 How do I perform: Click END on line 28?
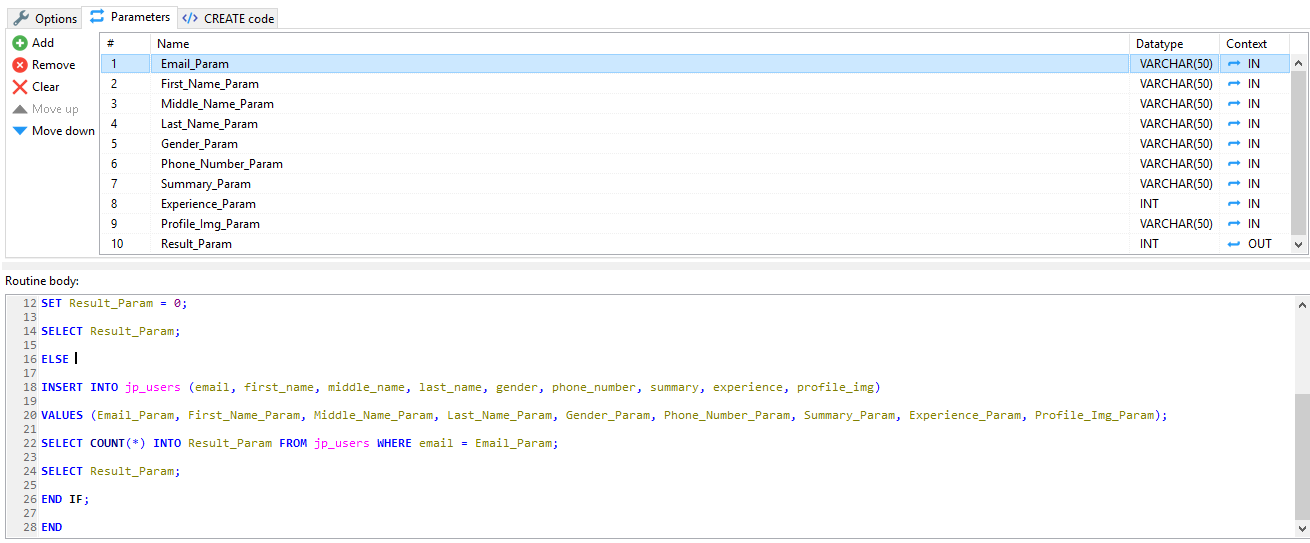[x=51, y=527]
